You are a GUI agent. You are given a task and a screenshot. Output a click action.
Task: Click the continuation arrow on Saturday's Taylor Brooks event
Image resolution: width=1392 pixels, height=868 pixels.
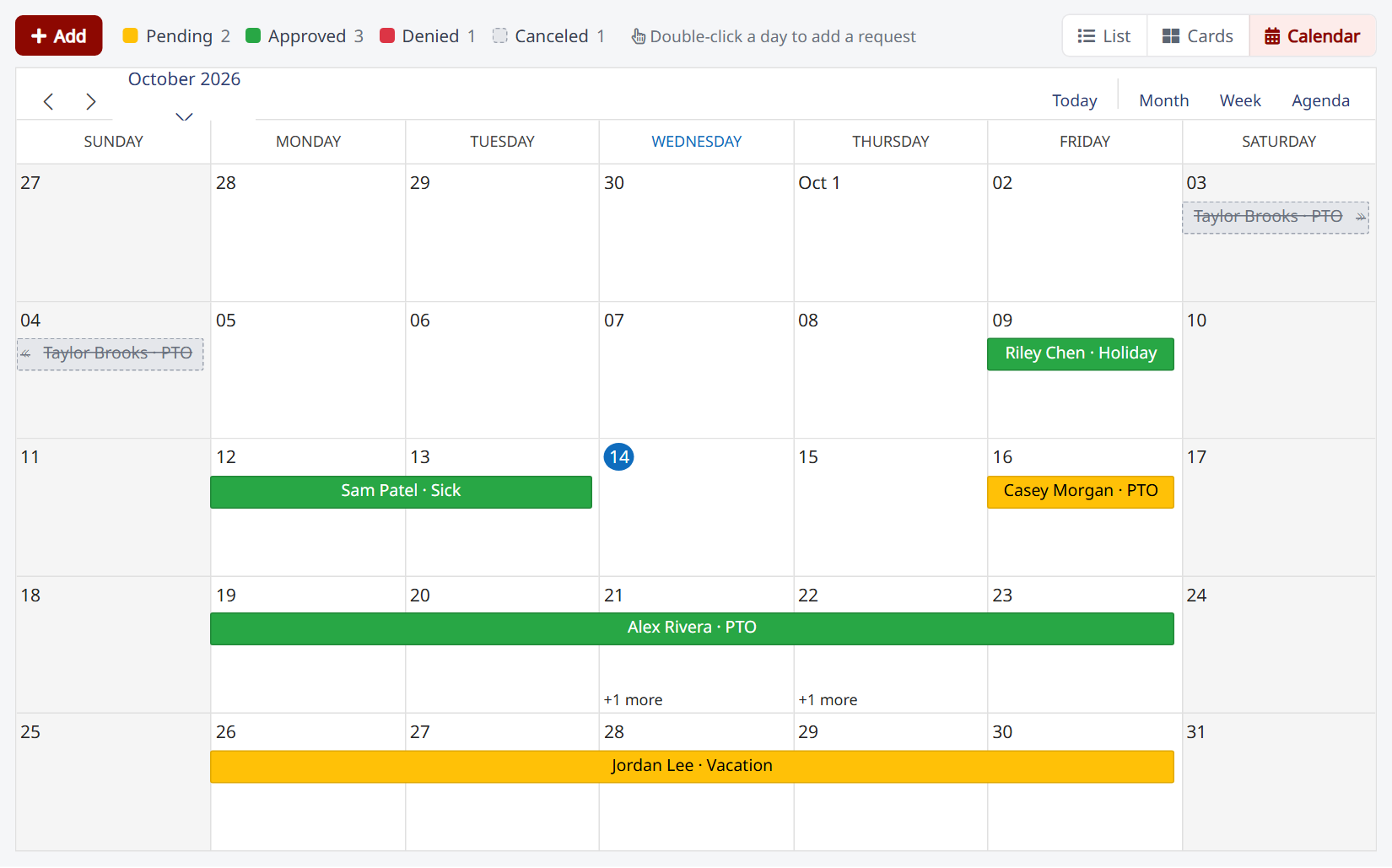pos(1360,218)
